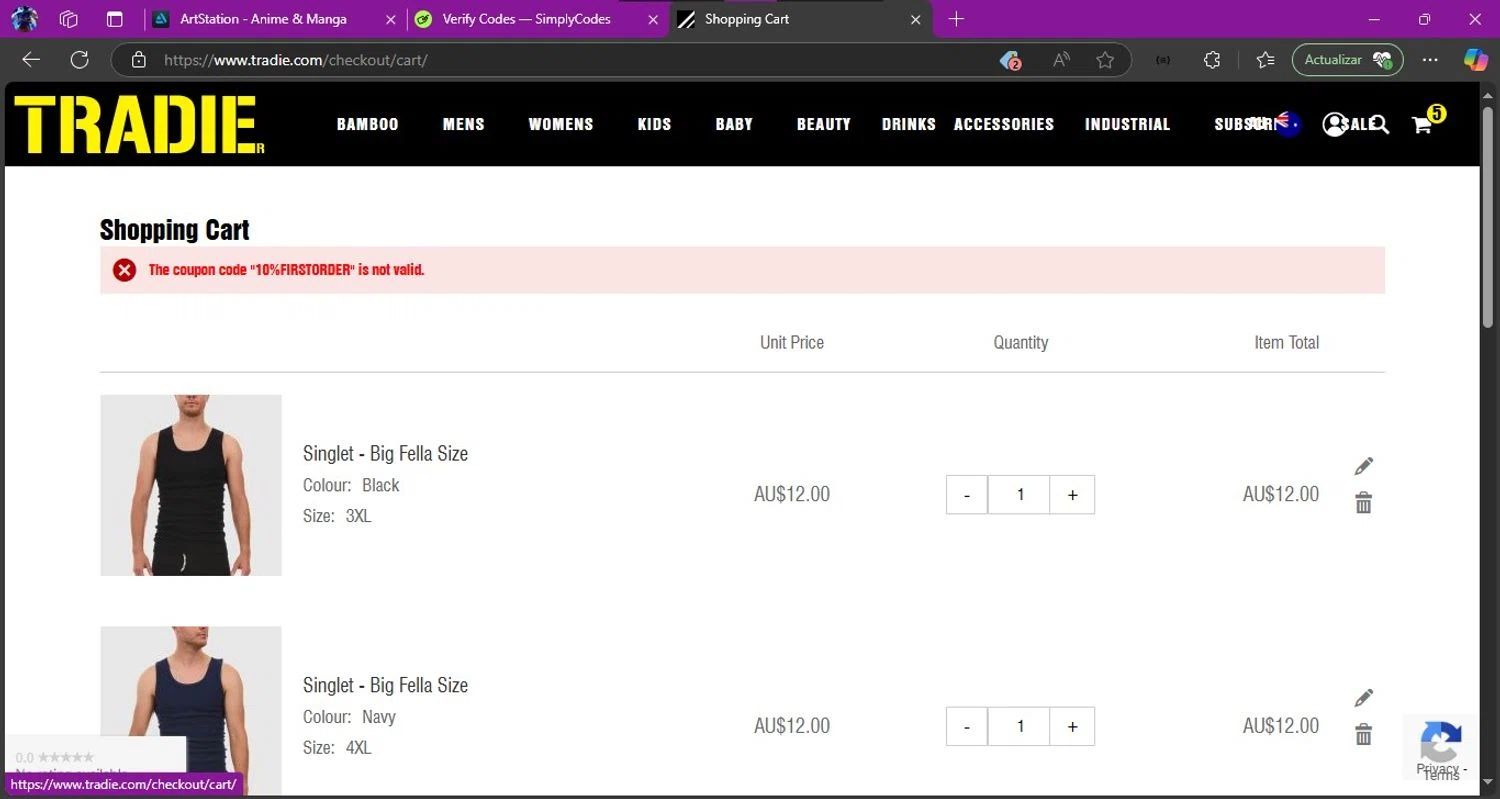Open the BAMBOO menu
Screen dimensions: 1500x799
click(x=368, y=124)
